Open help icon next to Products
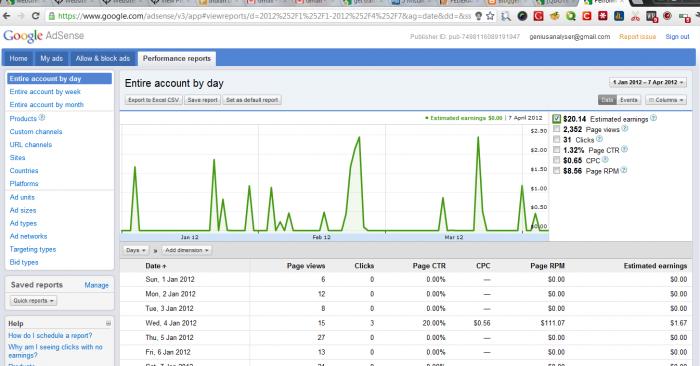The width and height of the screenshot is (700, 366). tap(42, 118)
